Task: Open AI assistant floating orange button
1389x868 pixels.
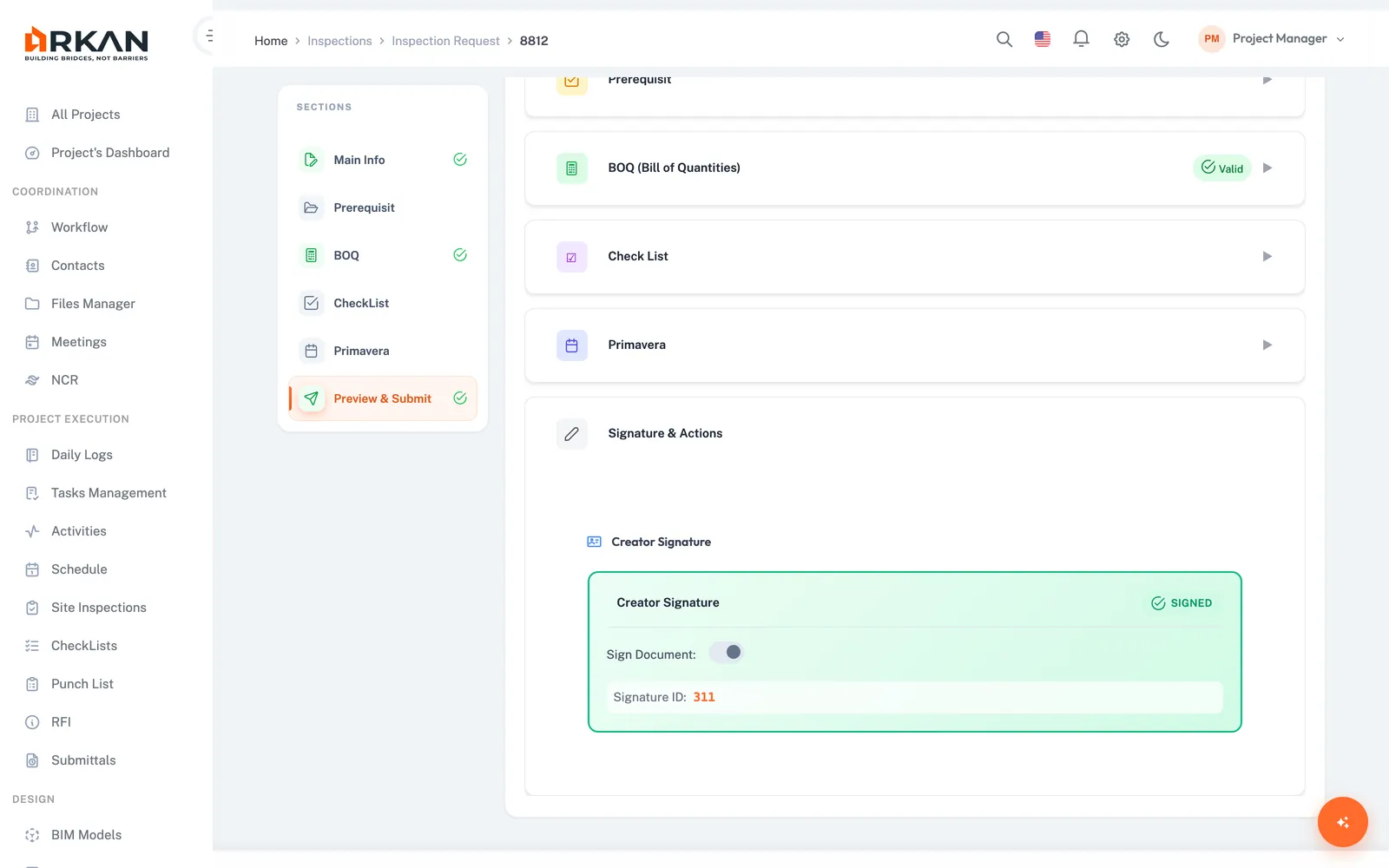Action: pyautogui.click(x=1342, y=822)
